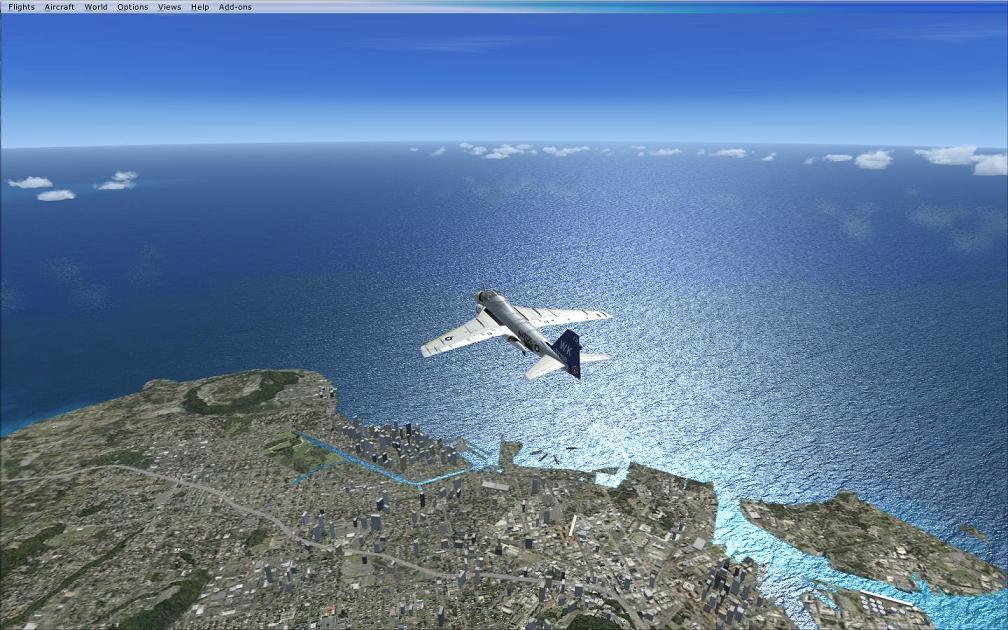Screen dimensions: 1008x630
Task: Open the Options menu
Action: tap(132, 7)
